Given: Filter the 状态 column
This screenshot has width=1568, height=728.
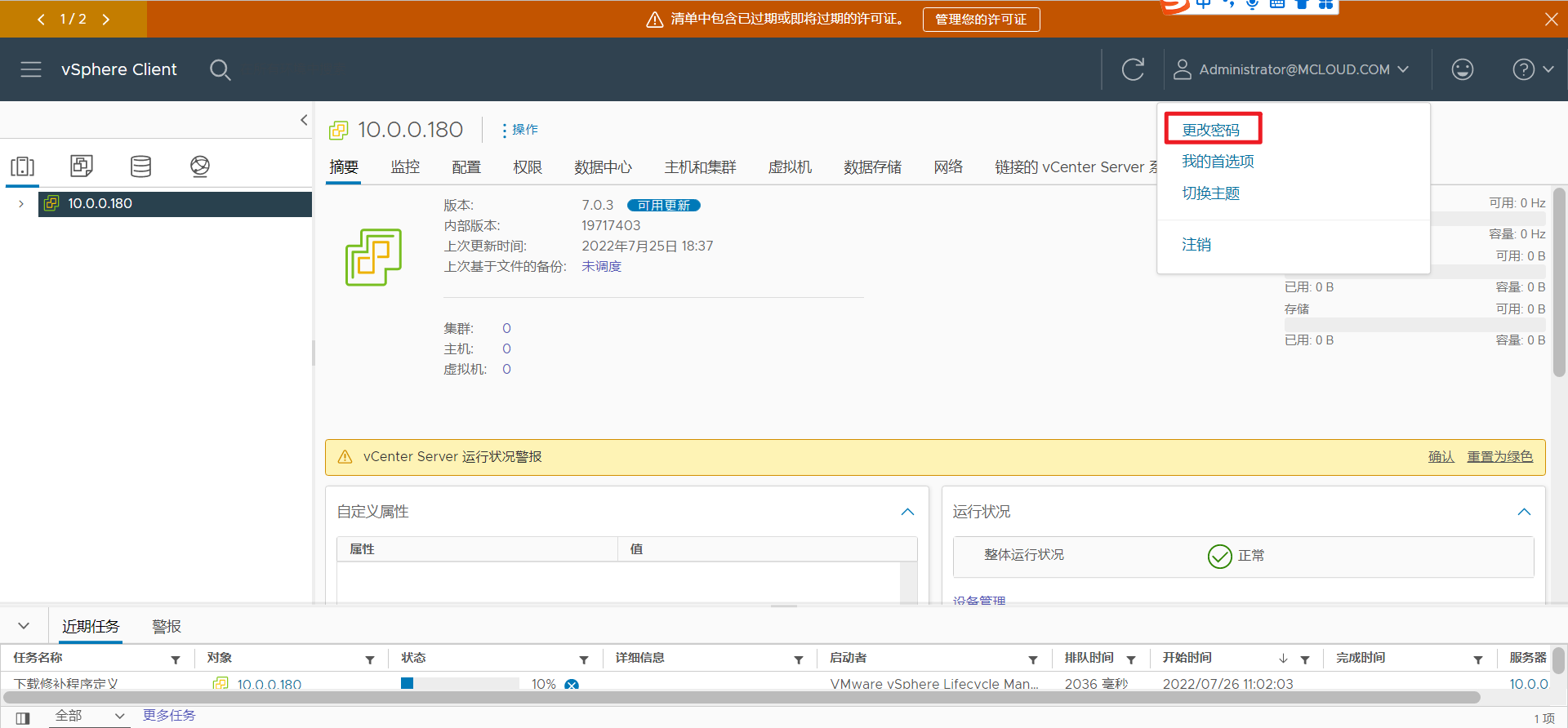Looking at the screenshot, I should tap(584, 659).
